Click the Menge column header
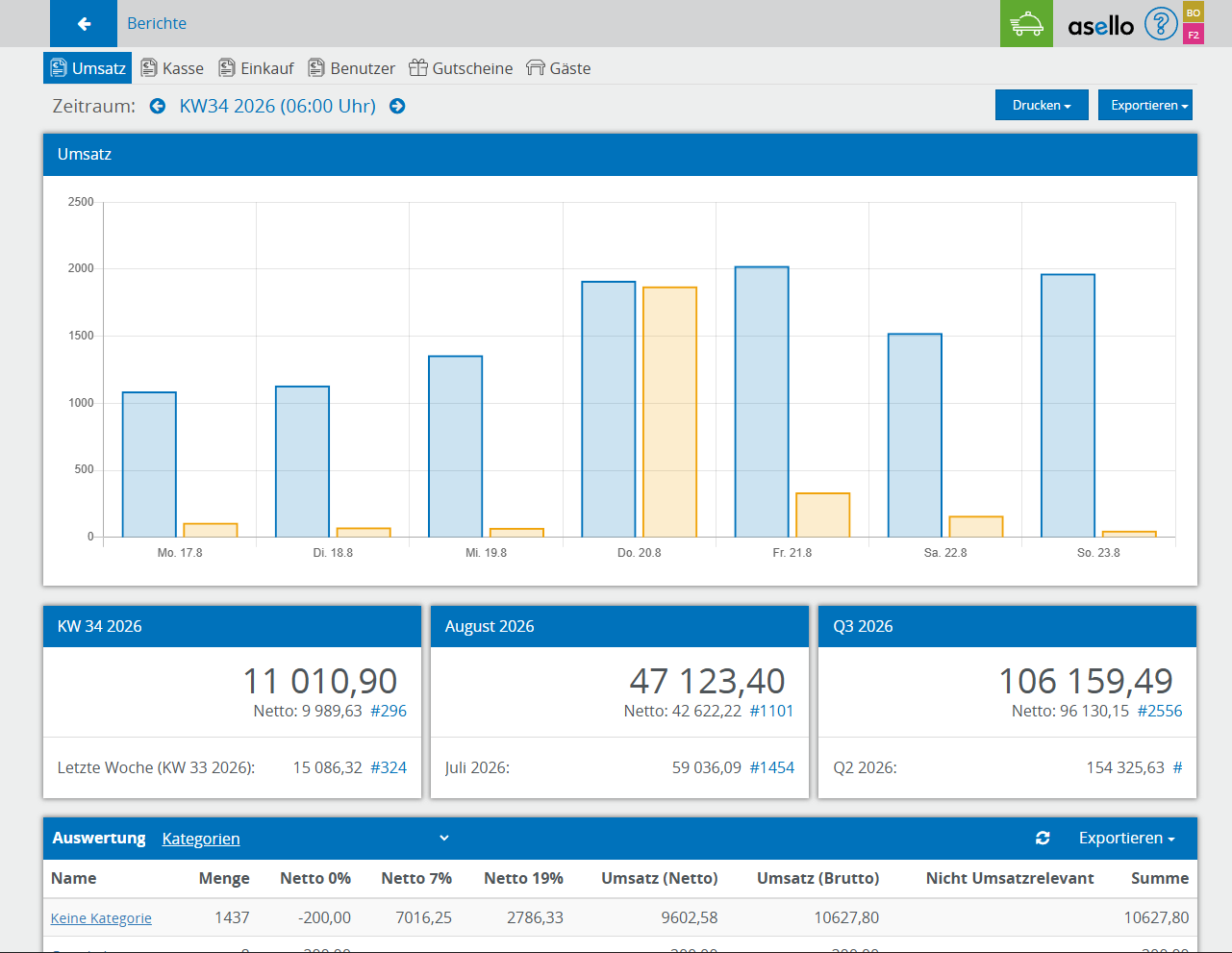The width and height of the screenshot is (1232, 953). pyautogui.click(x=224, y=878)
